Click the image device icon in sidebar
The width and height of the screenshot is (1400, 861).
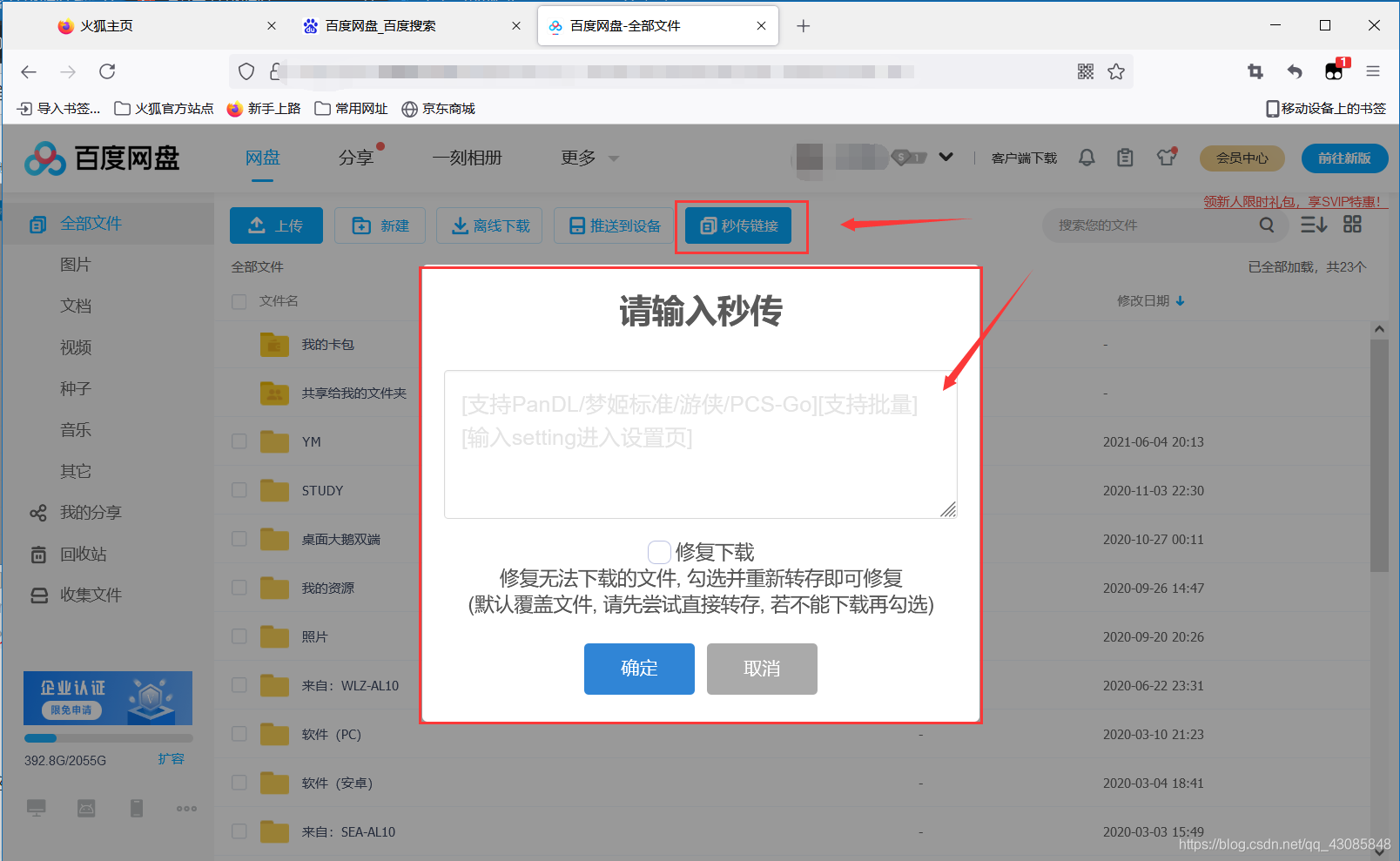[86, 808]
